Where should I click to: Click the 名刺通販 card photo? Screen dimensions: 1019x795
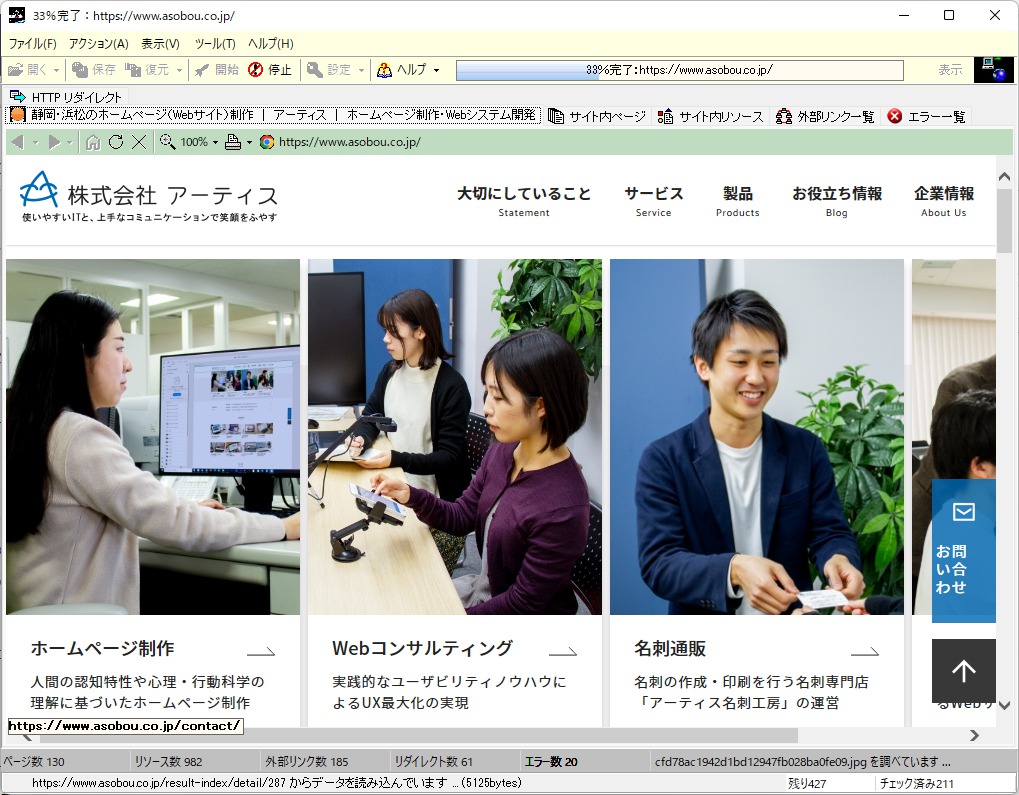756,437
